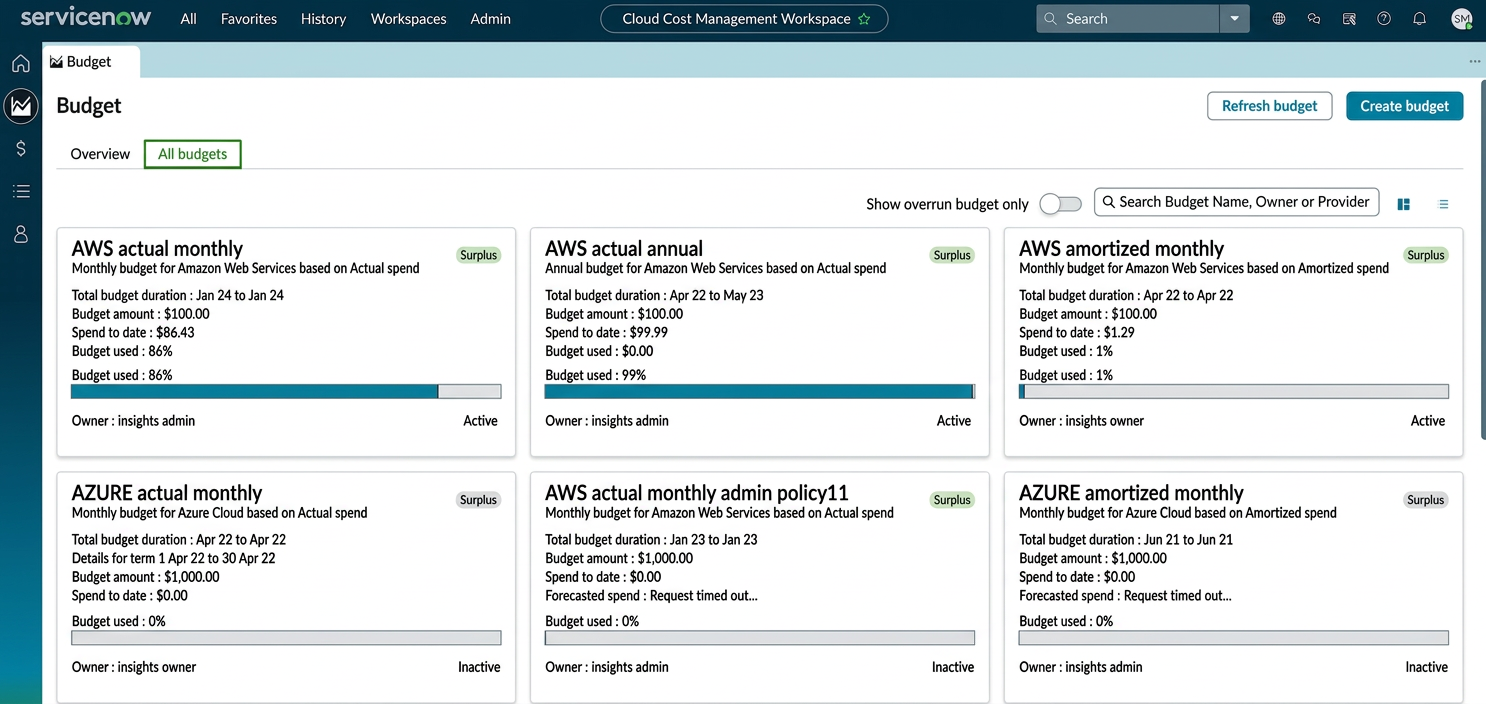
Task: Open the Admin menu
Action: tap(490, 18)
